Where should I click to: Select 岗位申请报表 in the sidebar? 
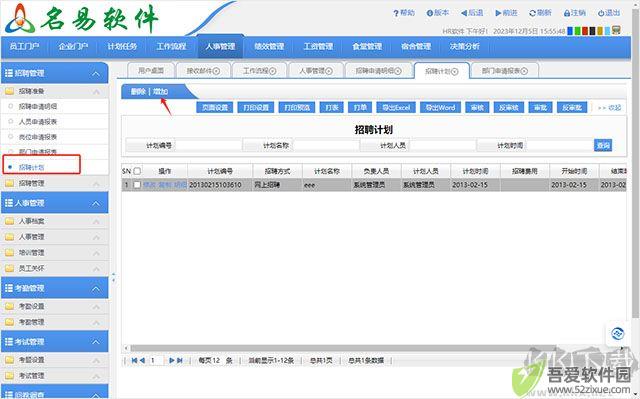(x=38, y=137)
